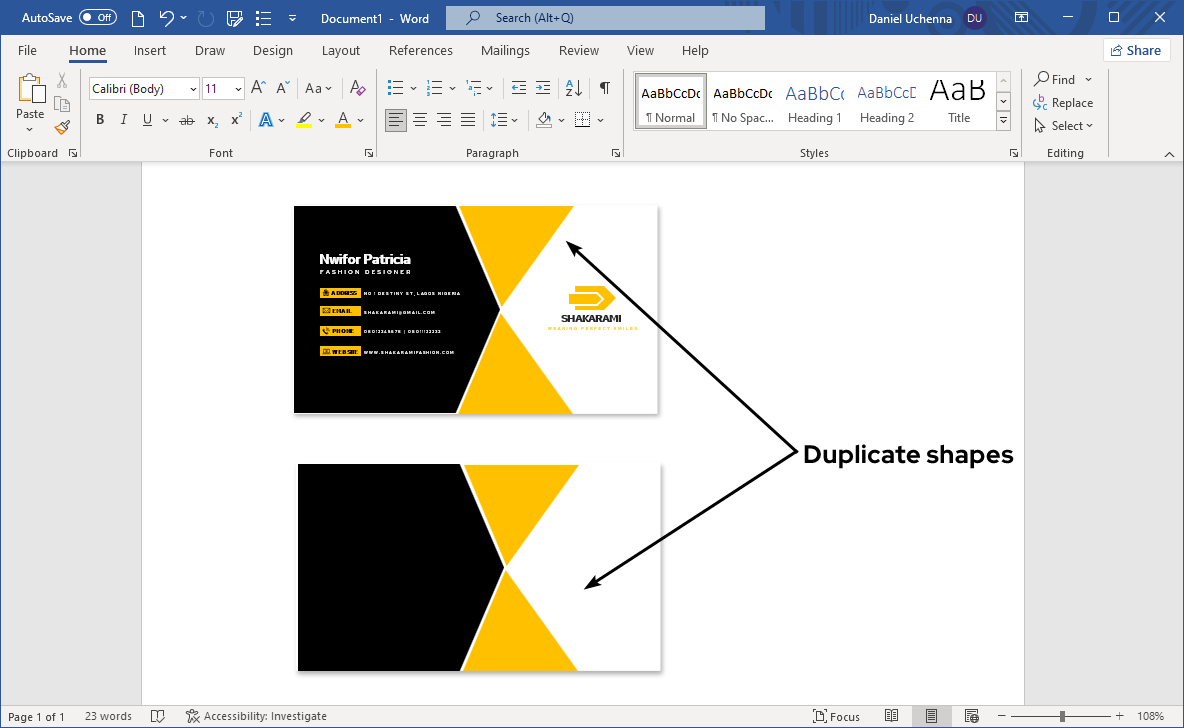Switch to Read Mode view in status bar
Screen dimensions: 1184x728
(x=892, y=716)
